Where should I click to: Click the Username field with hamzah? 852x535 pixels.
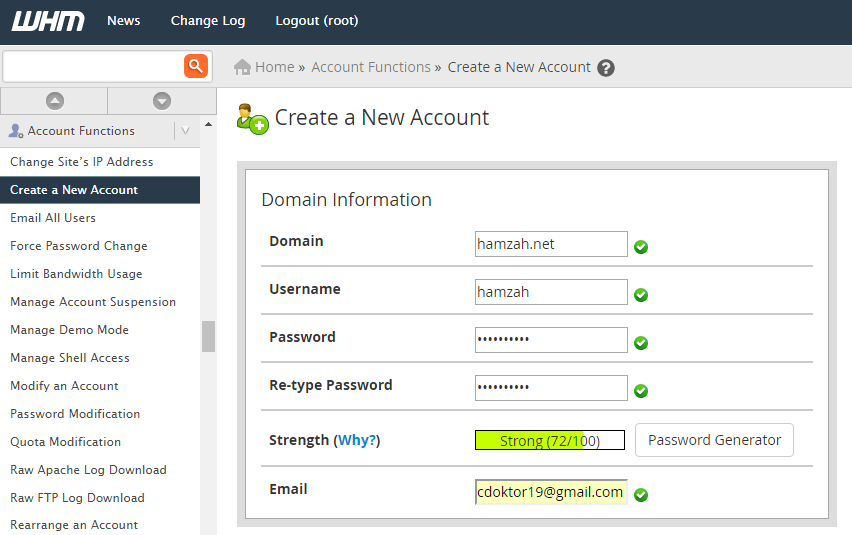click(551, 292)
